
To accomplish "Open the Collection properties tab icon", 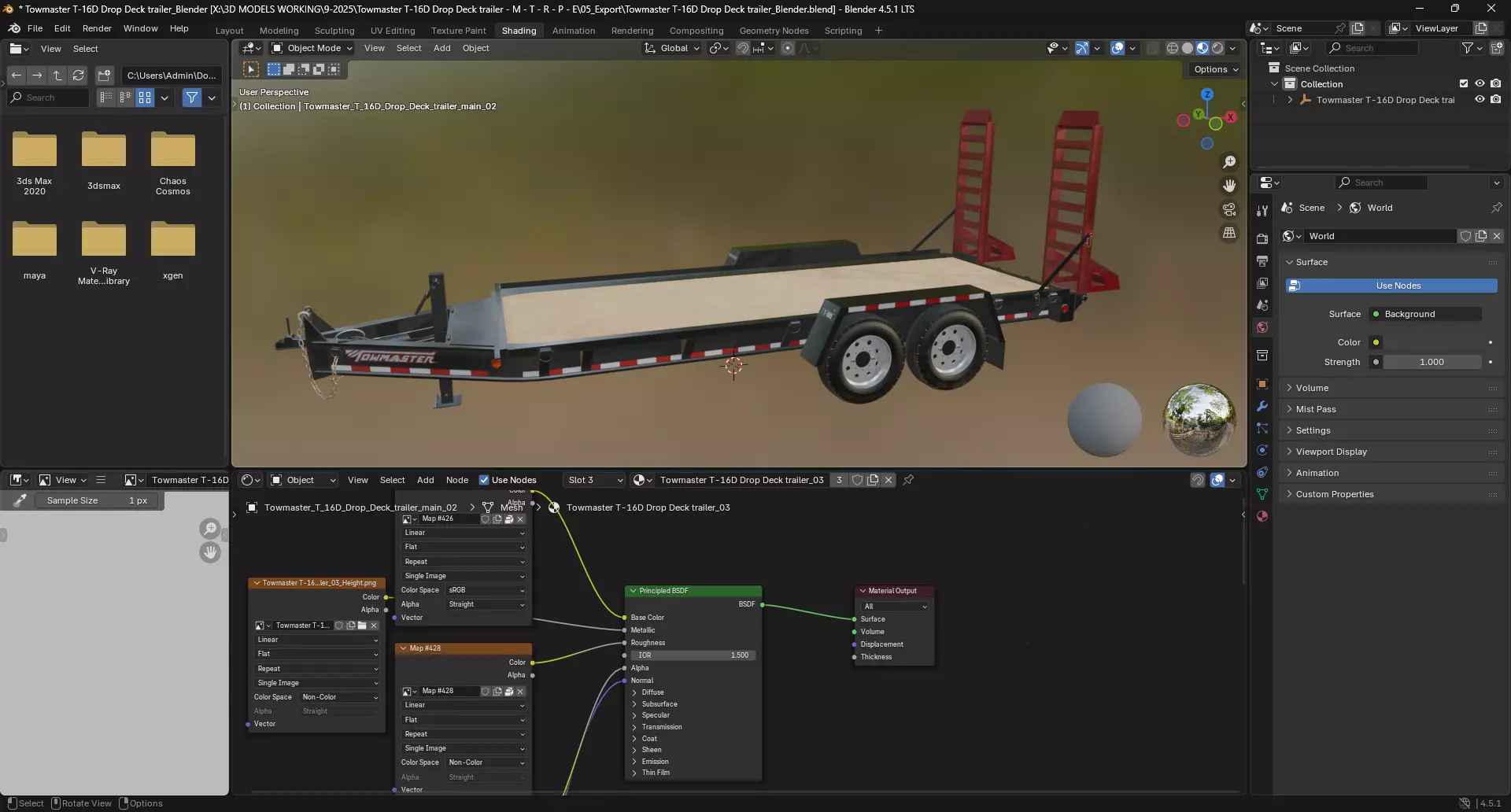I will pyautogui.click(x=1262, y=355).
